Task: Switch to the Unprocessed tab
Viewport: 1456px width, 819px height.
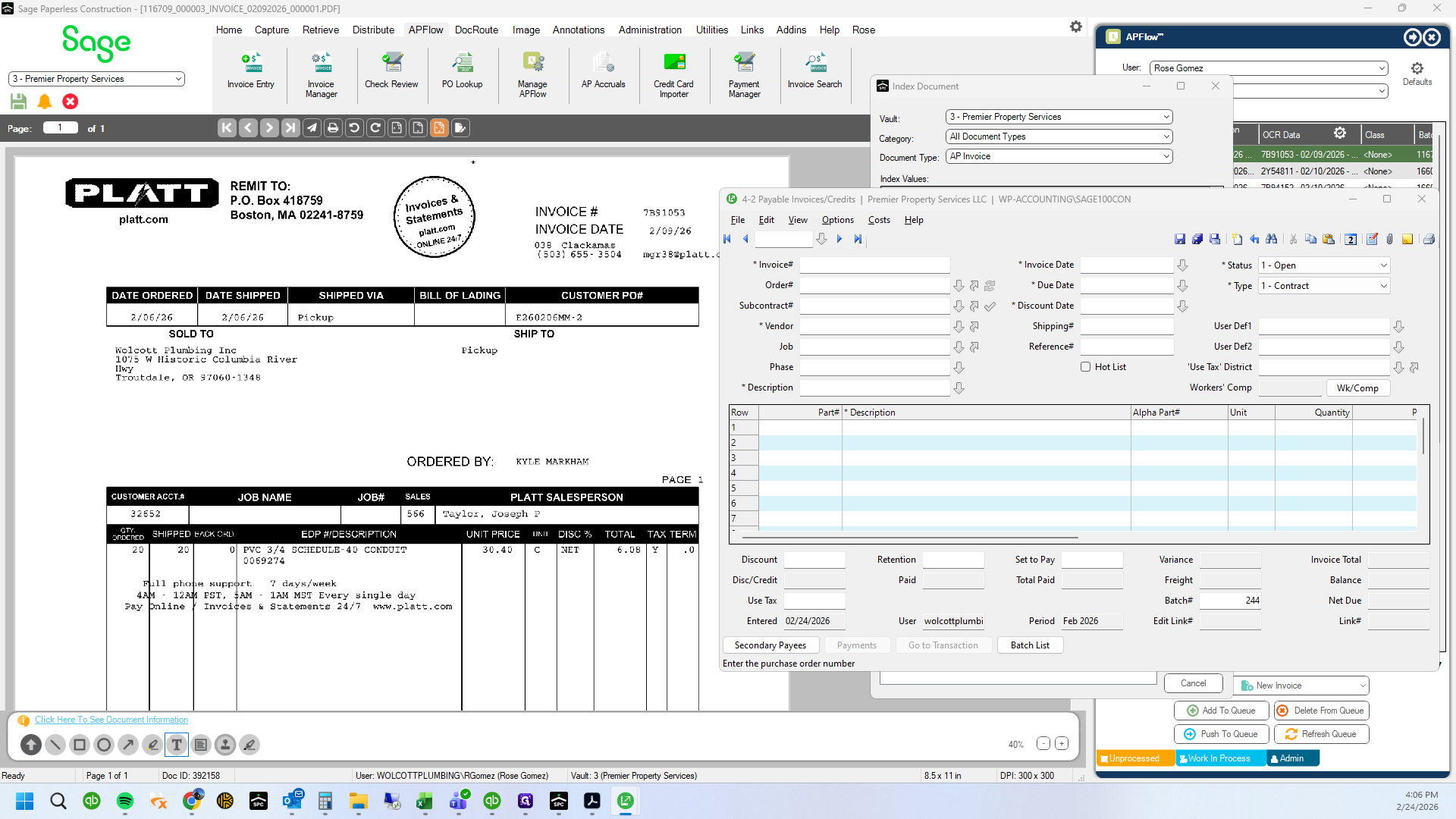Action: pyautogui.click(x=1134, y=758)
